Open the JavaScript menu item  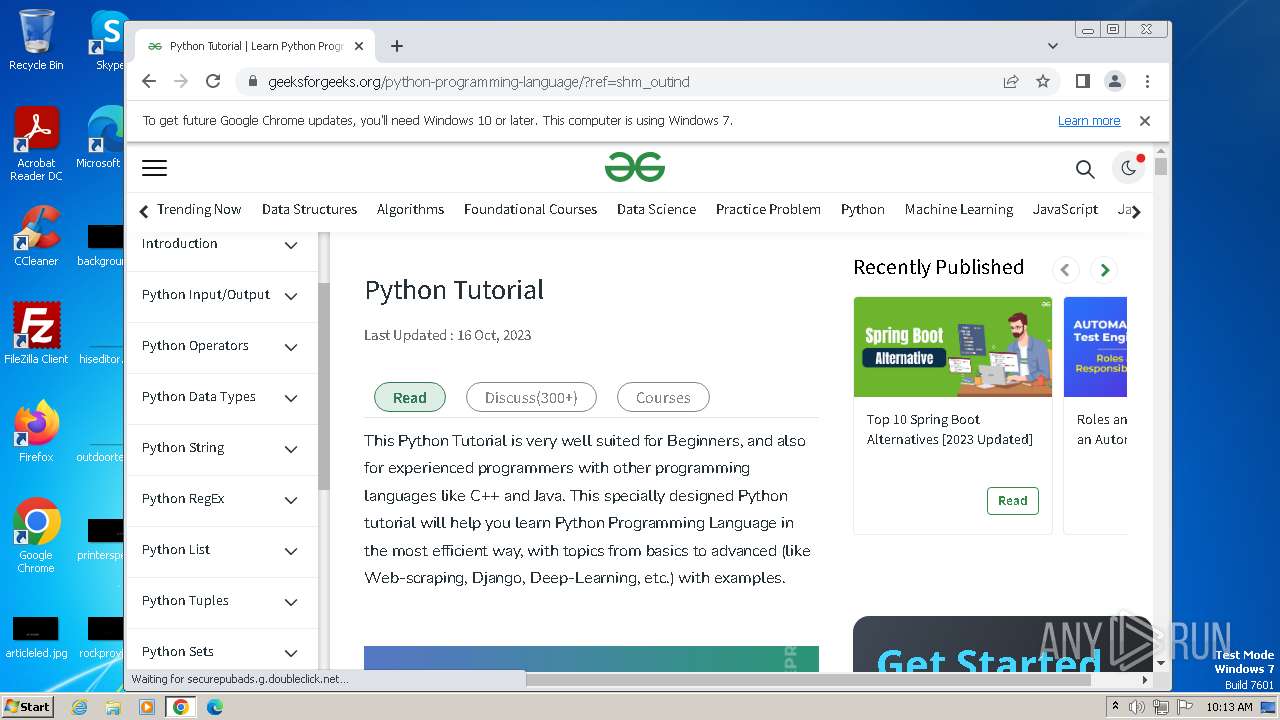point(1065,209)
